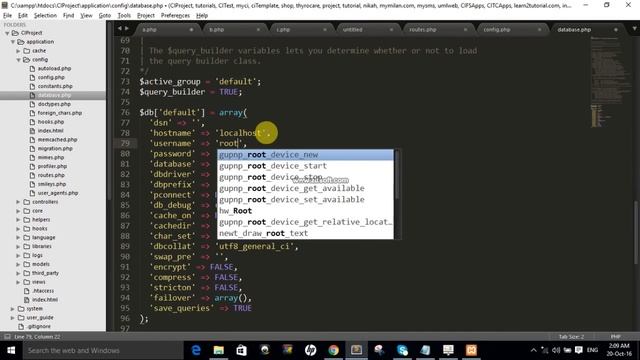Viewport: 640px width, 360px height.
Task: Close the config.php tab
Action: 540,30
